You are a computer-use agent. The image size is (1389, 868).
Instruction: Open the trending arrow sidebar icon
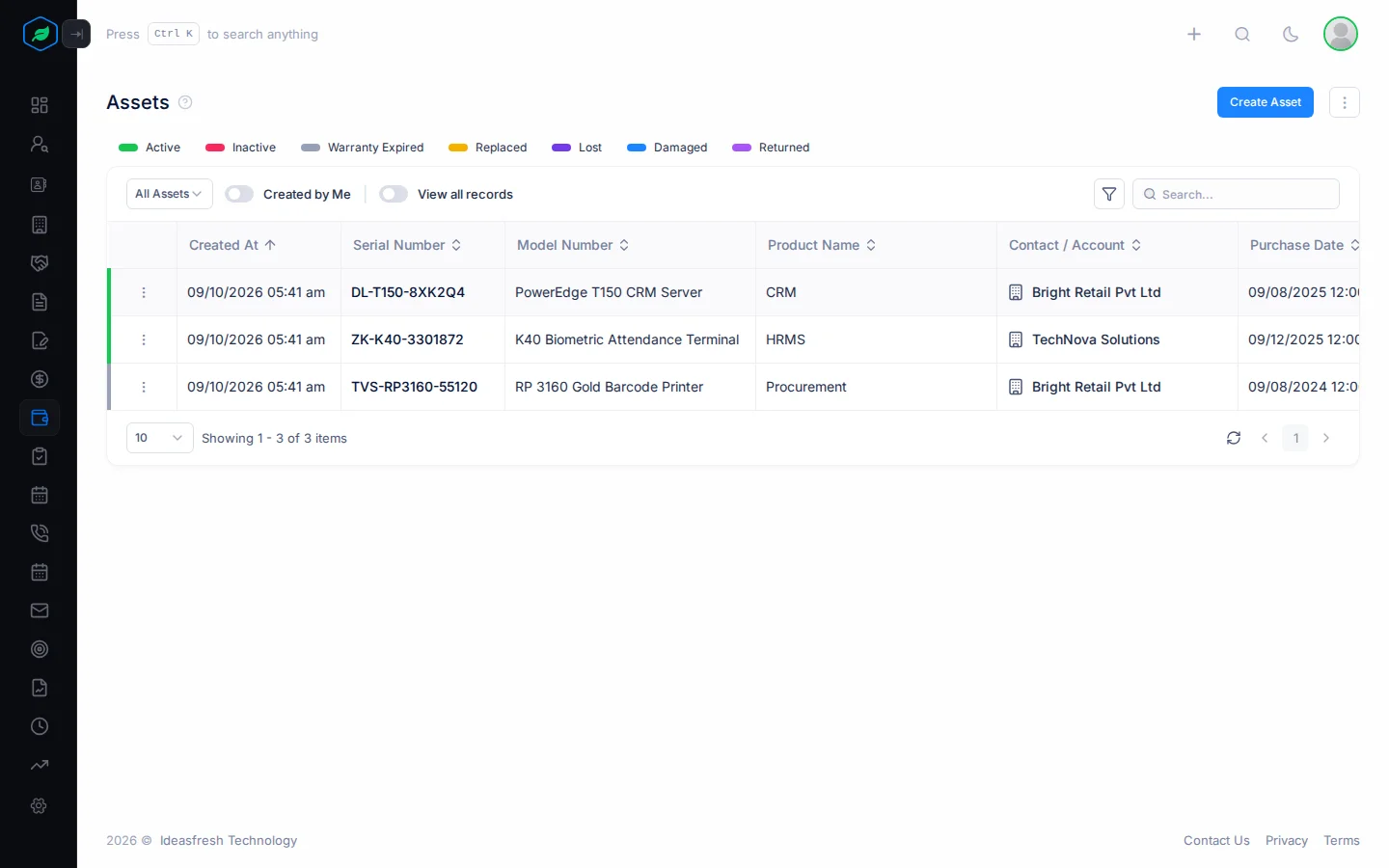tap(40, 765)
